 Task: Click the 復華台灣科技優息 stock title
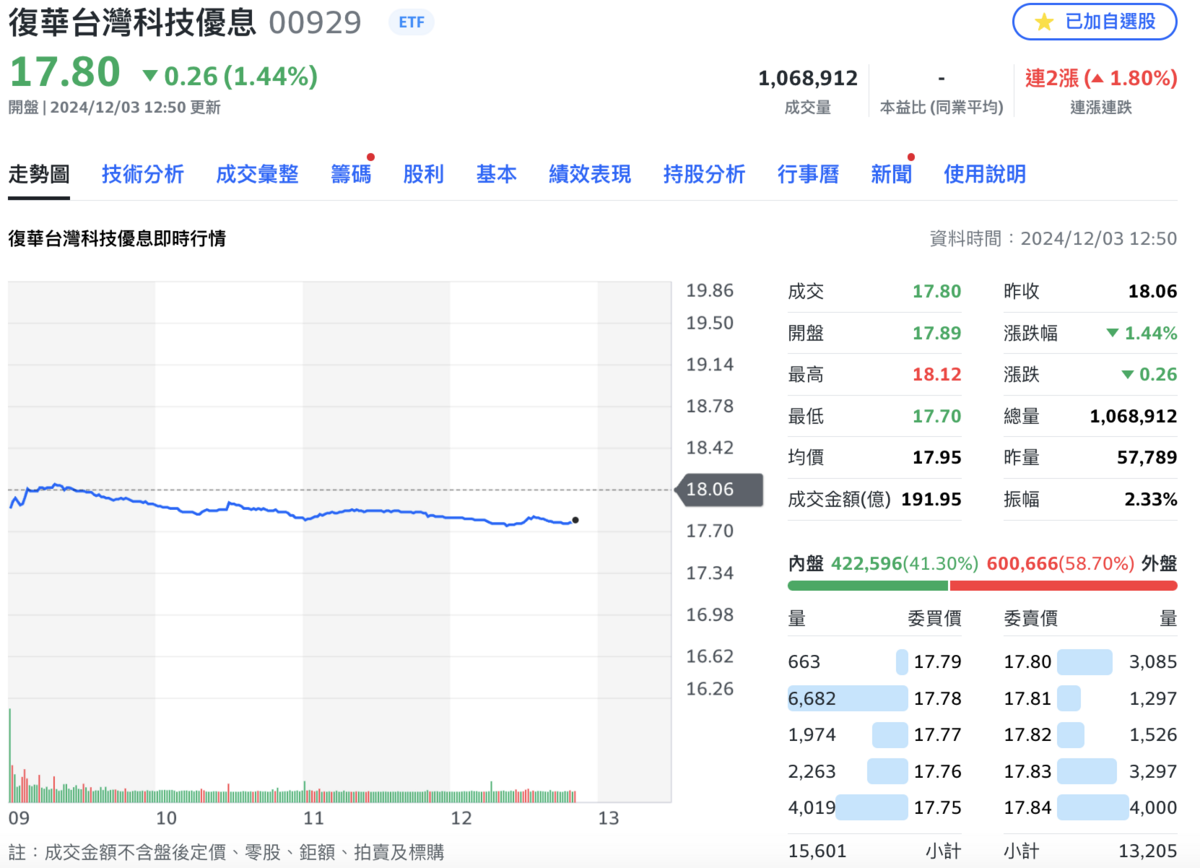132,22
